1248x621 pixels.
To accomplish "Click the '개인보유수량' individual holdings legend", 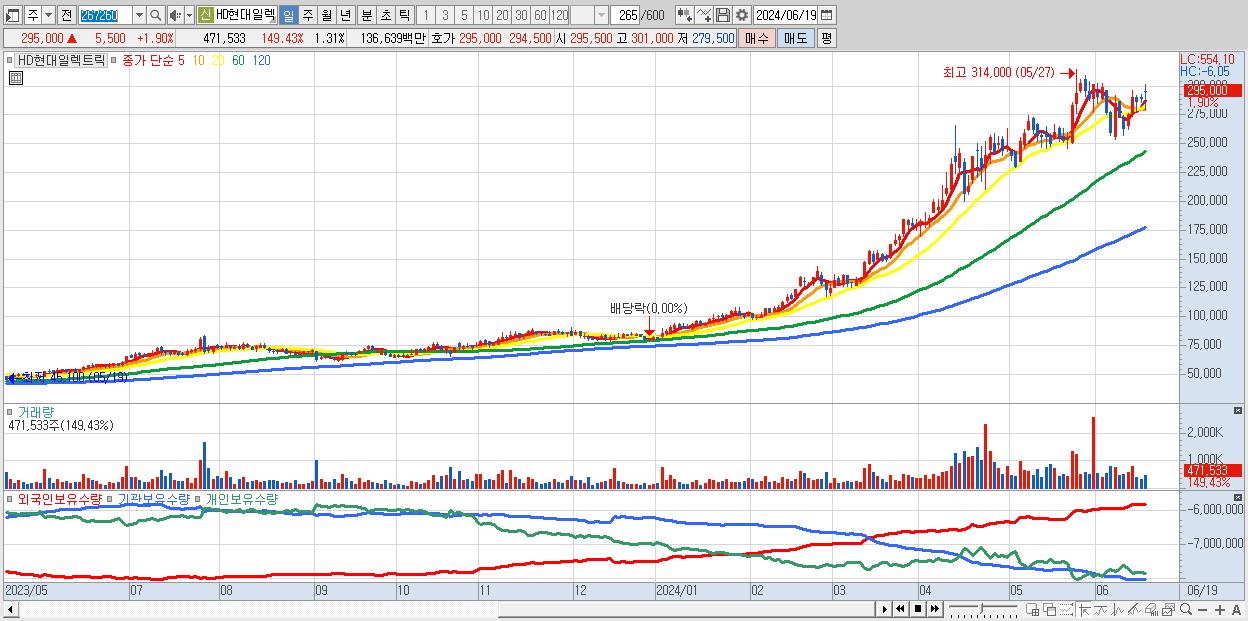I will [x=241, y=498].
